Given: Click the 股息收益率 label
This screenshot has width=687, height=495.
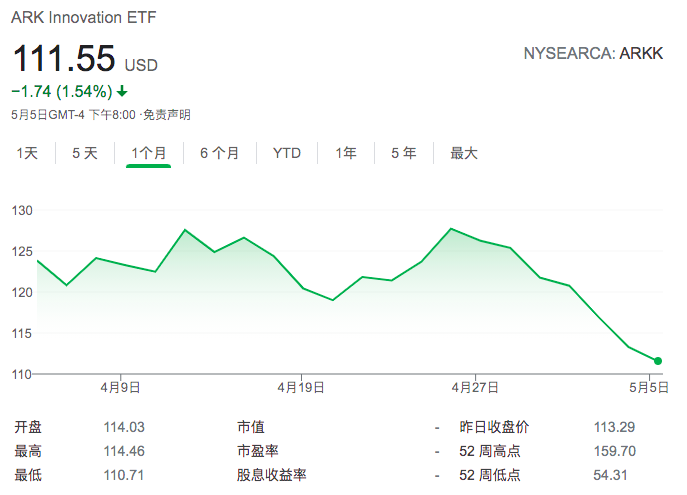Looking at the screenshot, I should point(272,475).
